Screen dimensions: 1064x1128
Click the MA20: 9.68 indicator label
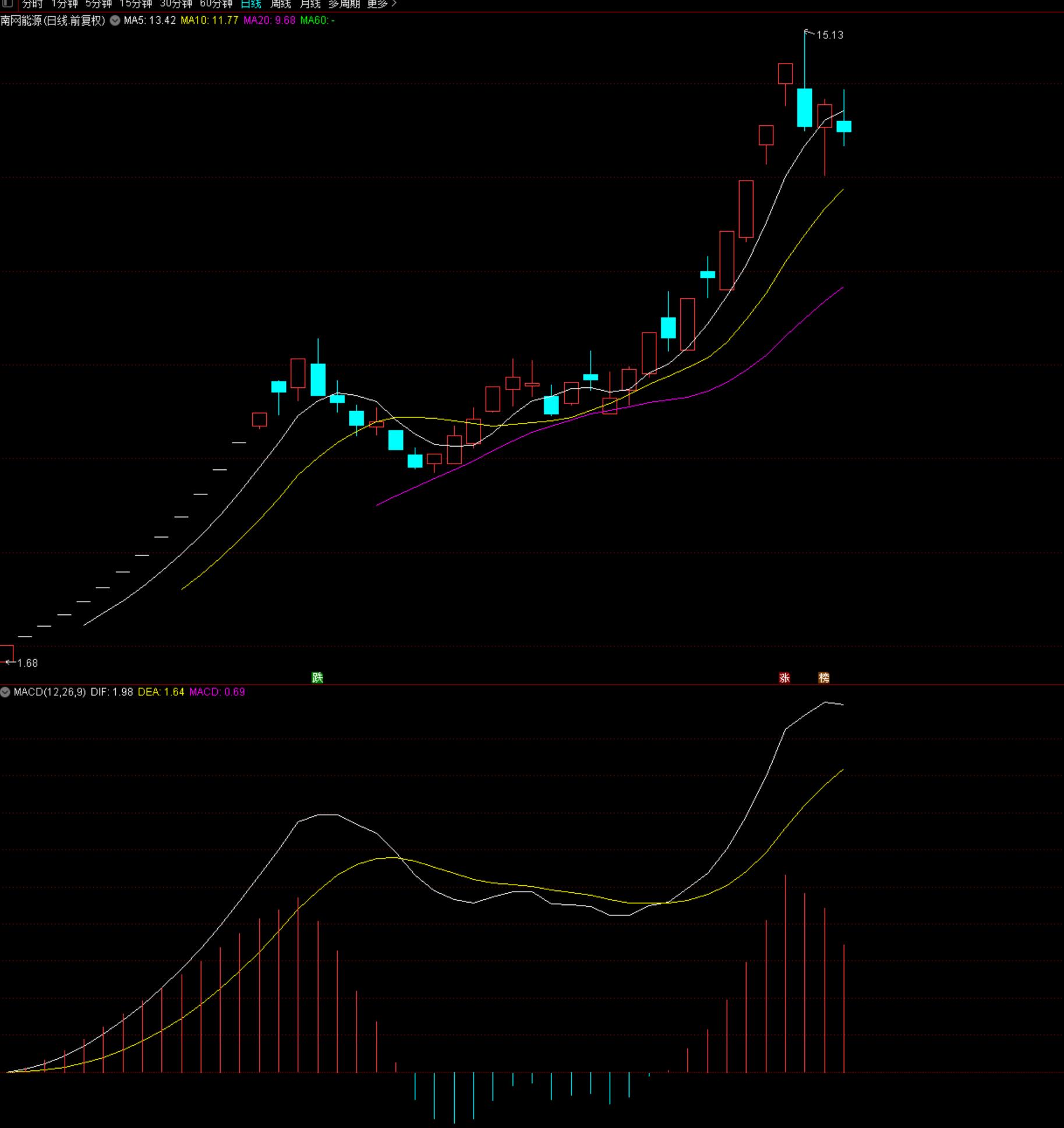(x=270, y=20)
